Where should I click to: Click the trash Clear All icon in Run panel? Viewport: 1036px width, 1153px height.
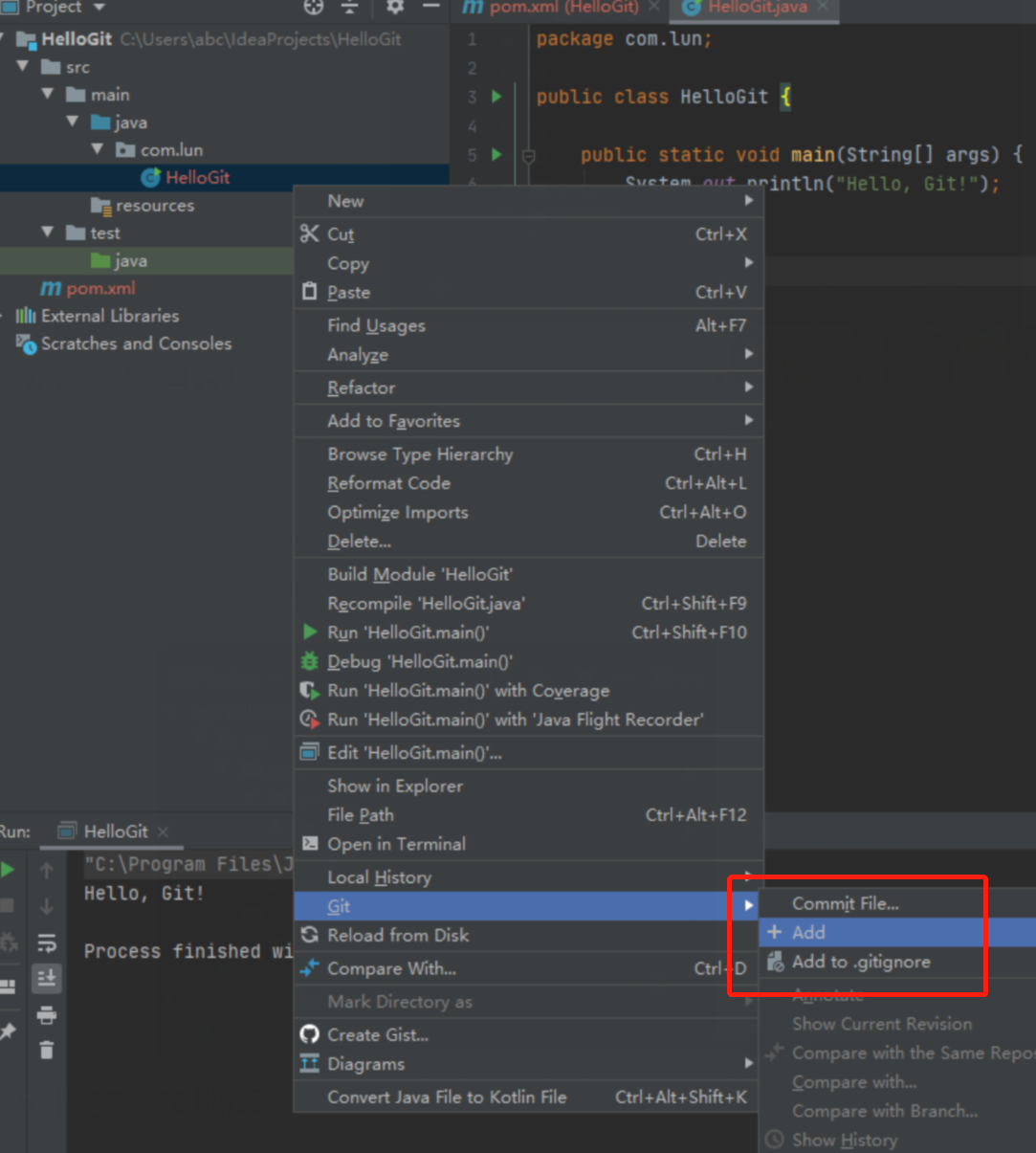[x=47, y=1050]
